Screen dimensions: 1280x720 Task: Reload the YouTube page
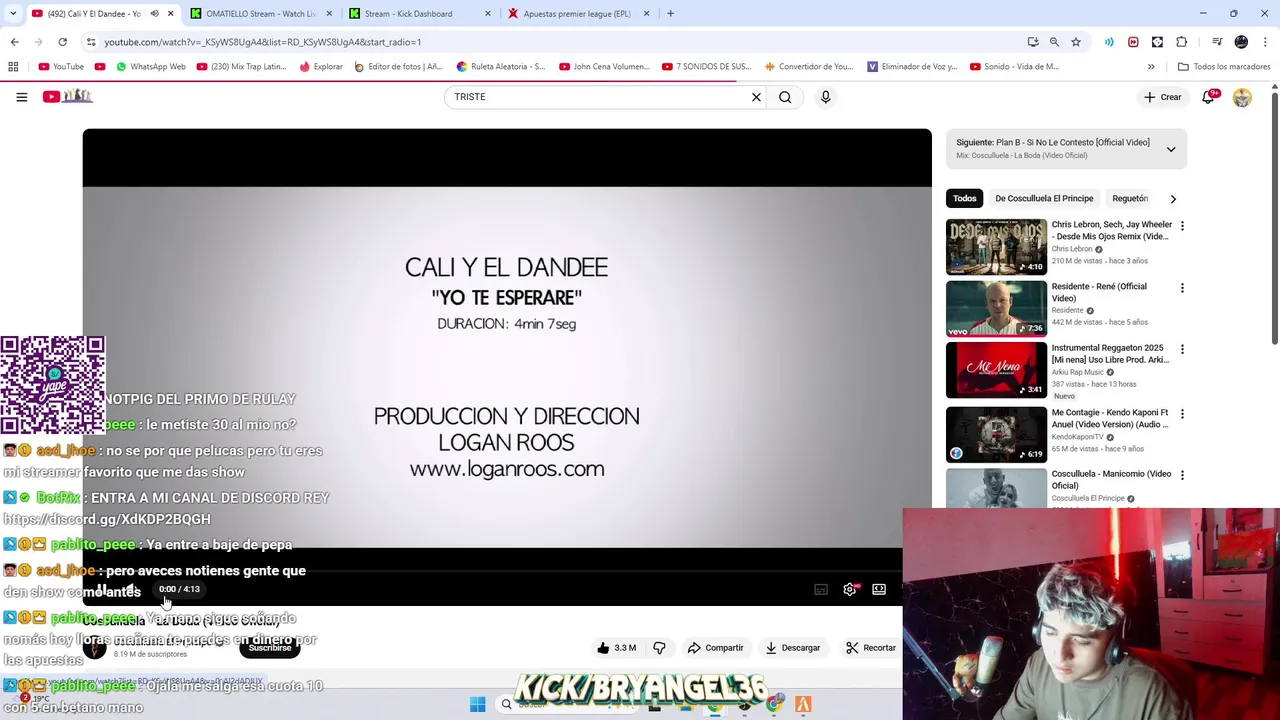pos(62,42)
